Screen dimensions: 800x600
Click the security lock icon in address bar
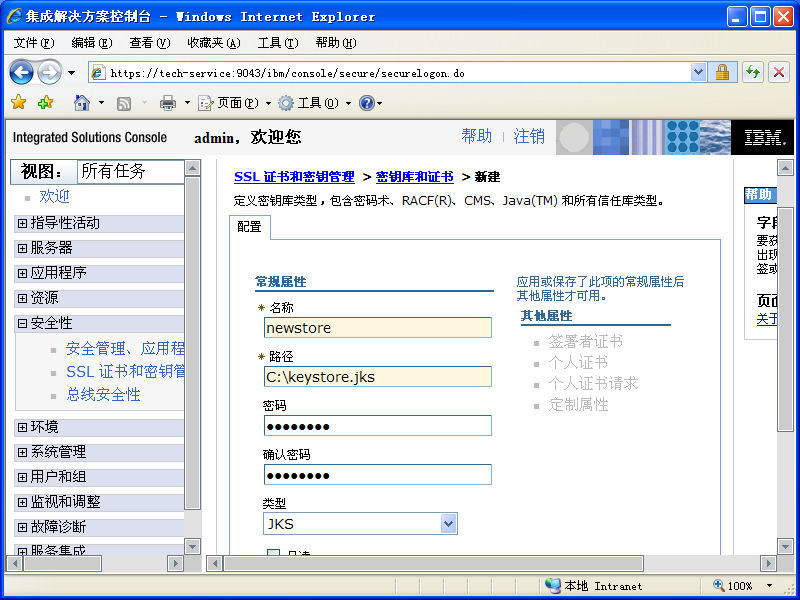(722, 72)
